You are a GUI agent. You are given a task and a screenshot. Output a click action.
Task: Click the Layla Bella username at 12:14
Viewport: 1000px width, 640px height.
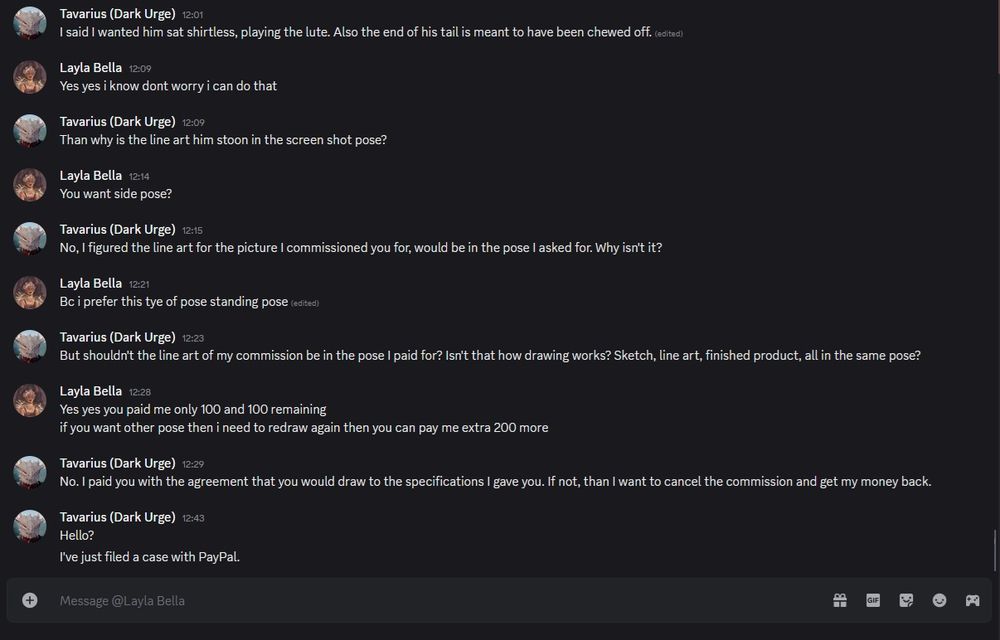click(x=90, y=175)
